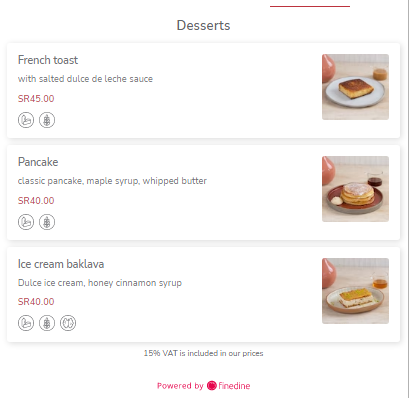Select the Ice cream baklava item title
This screenshot has height=398, width=410.
61,264
